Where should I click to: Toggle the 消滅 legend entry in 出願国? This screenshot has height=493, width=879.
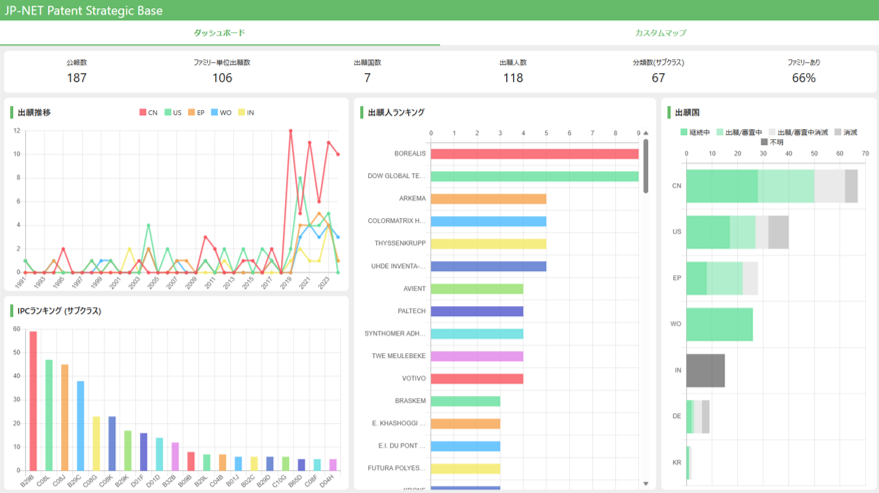[846, 132]
